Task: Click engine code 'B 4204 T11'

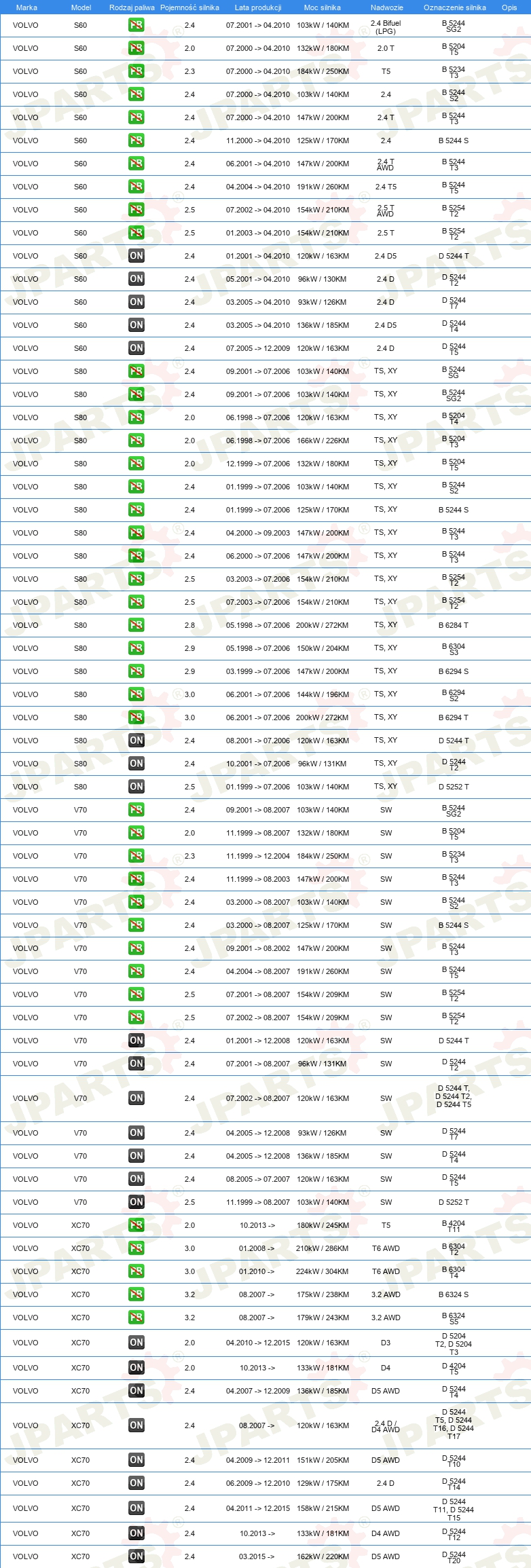Action: coord(454,1226)
